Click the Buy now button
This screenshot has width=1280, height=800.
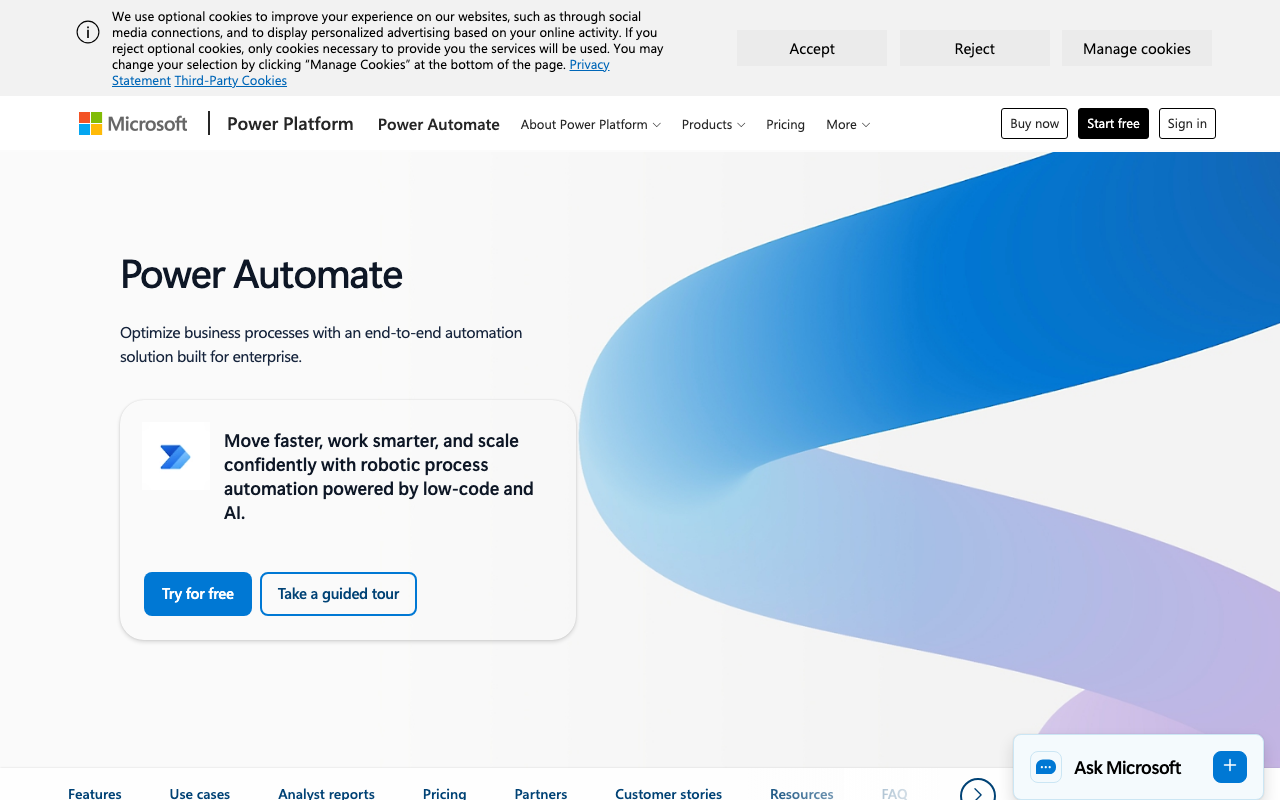[1034, 123]
